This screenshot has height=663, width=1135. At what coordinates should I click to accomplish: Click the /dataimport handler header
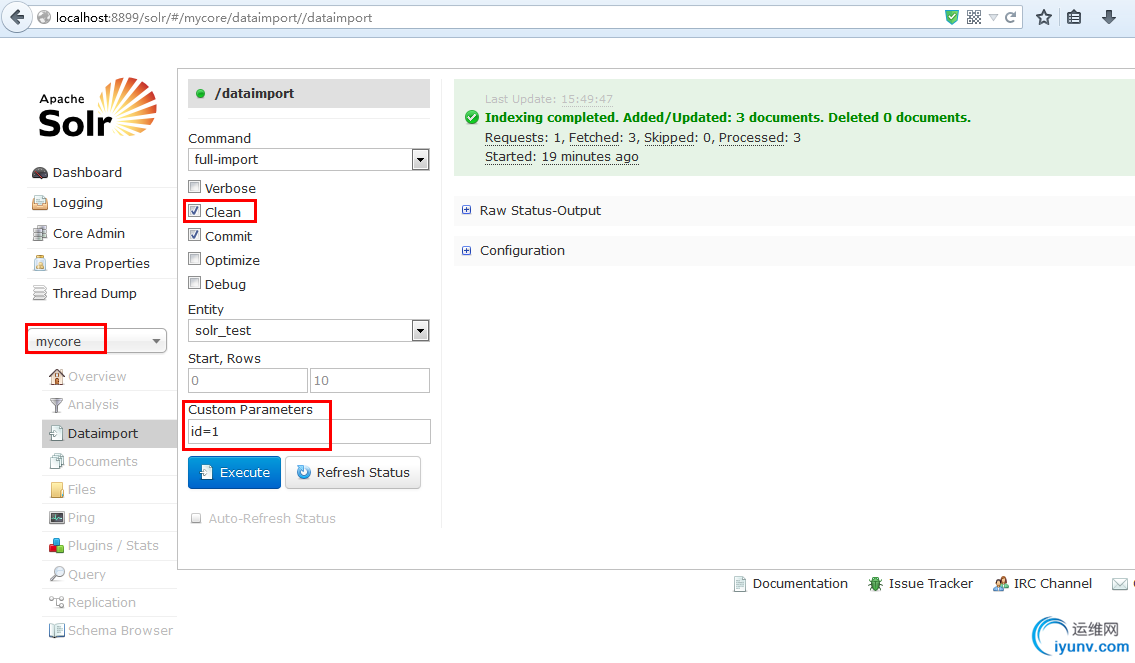tap(308, 93)
